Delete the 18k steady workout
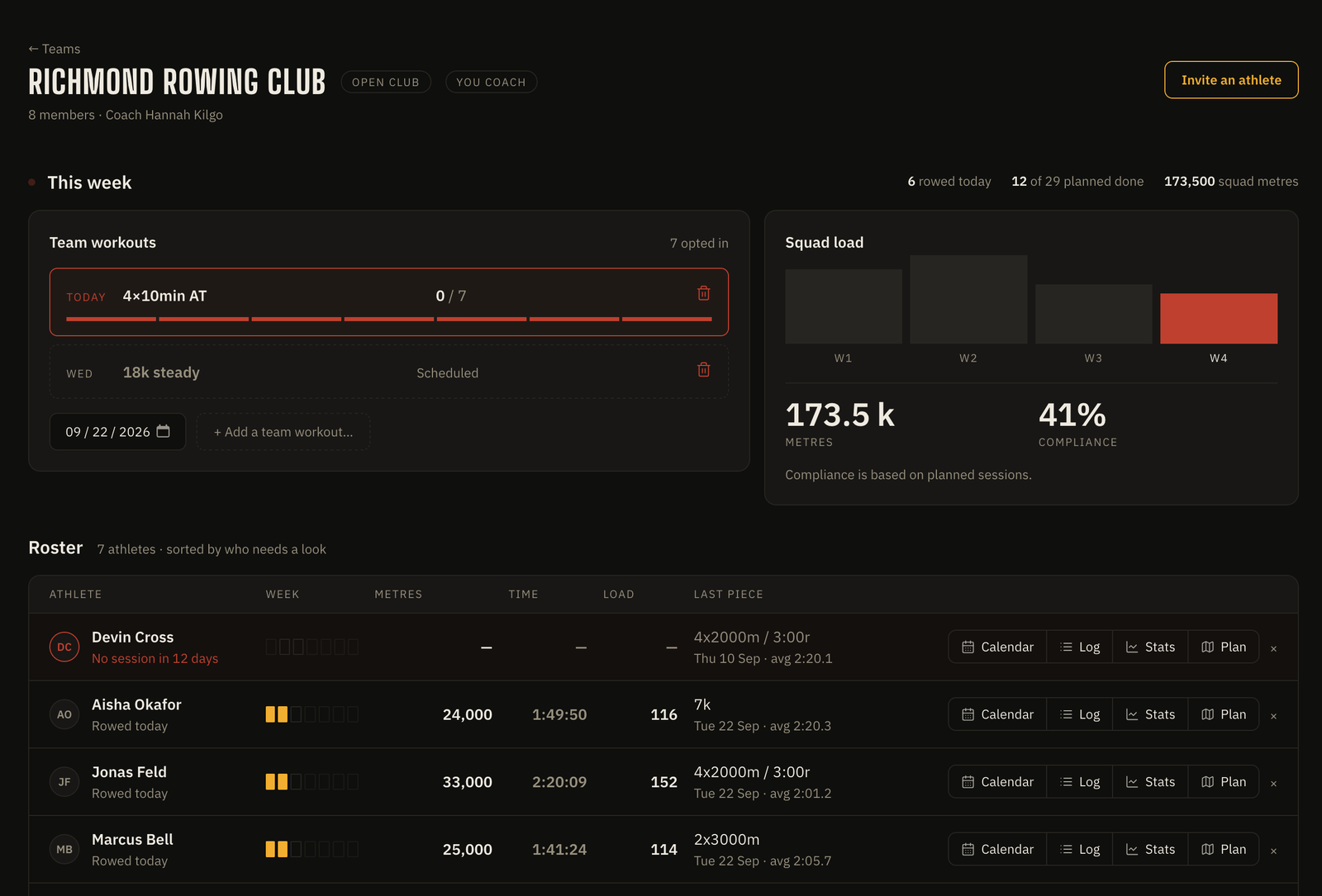Viewport: 1322px width, 896px height. point(703,370)
